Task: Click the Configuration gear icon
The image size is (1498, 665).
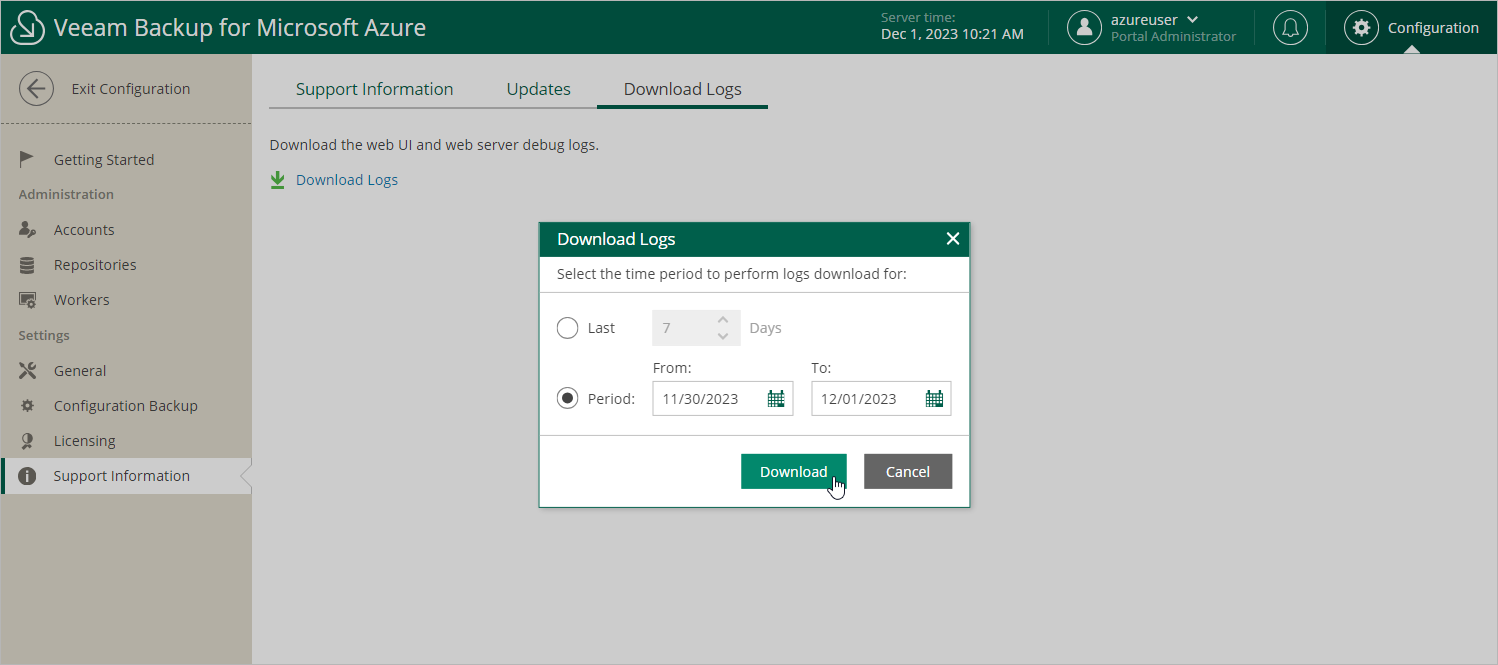Action: (x=1361, y=27)
